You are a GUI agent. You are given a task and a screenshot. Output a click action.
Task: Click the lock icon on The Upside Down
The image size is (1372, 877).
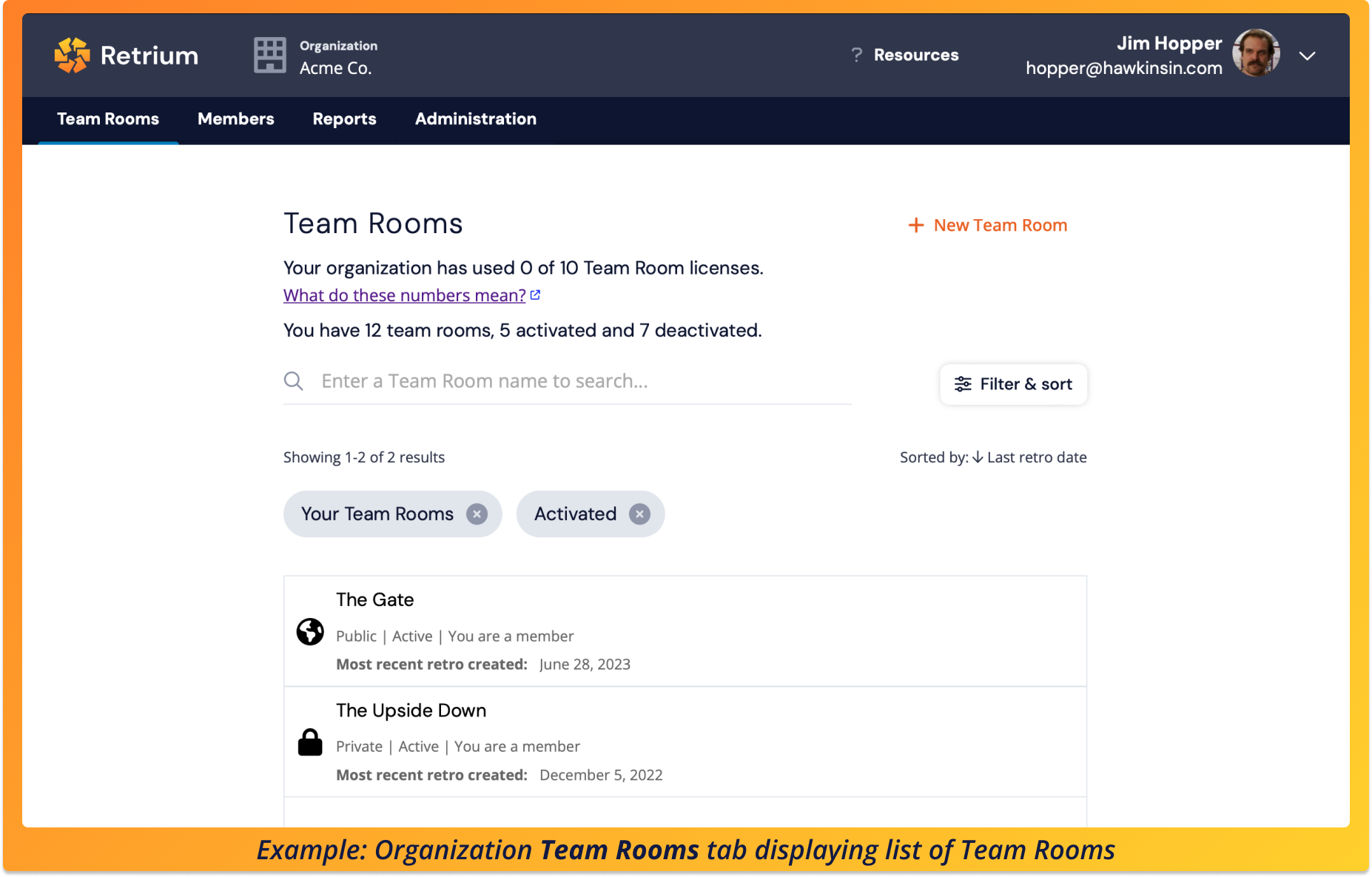point(309,743)
